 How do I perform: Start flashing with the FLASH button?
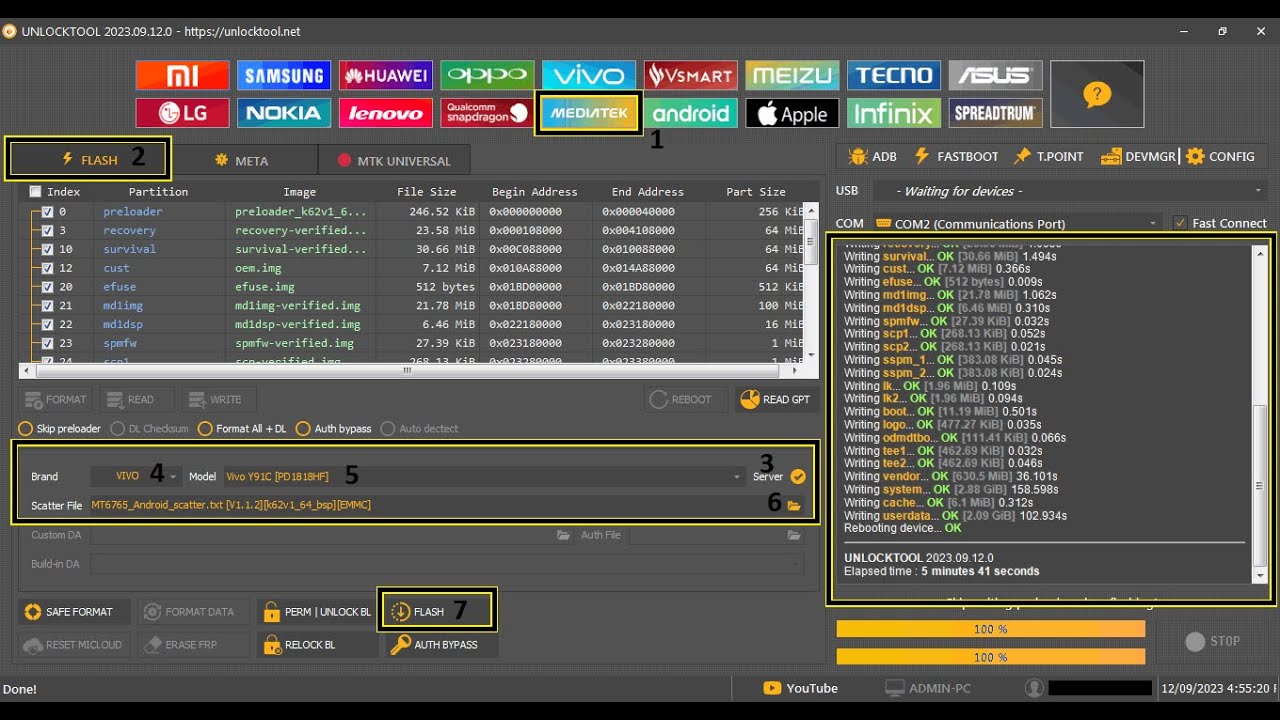tap(437, 612)
